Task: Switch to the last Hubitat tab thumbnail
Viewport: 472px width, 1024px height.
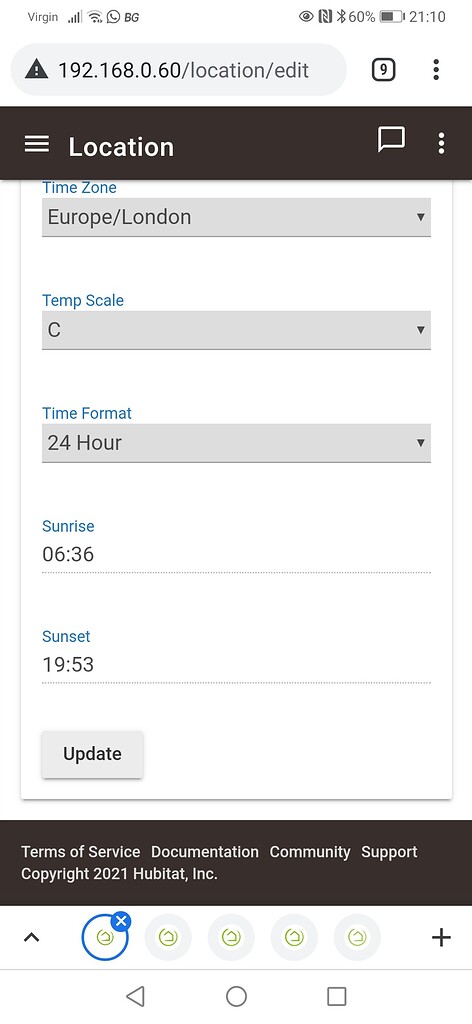Action: pos(357,938)
